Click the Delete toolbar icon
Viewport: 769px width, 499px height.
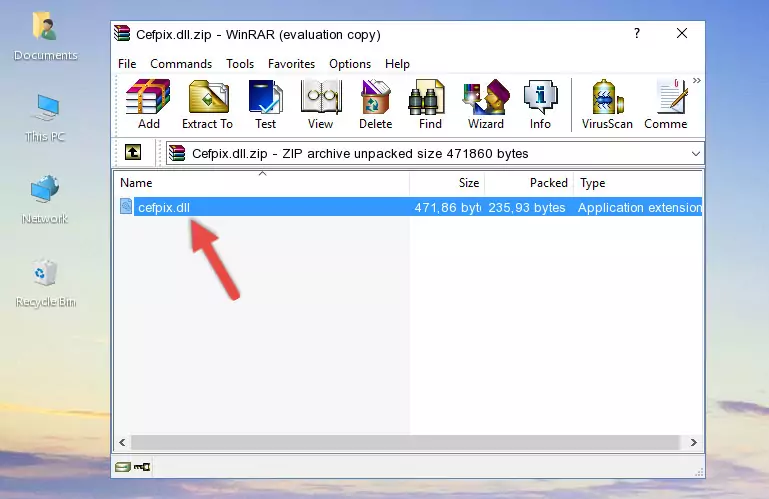point(376,105)
